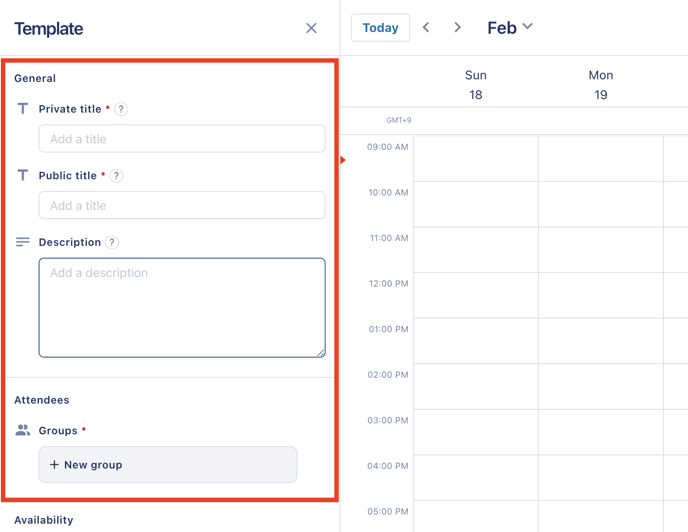
Task: Add a New group
Action: point(168,464)
